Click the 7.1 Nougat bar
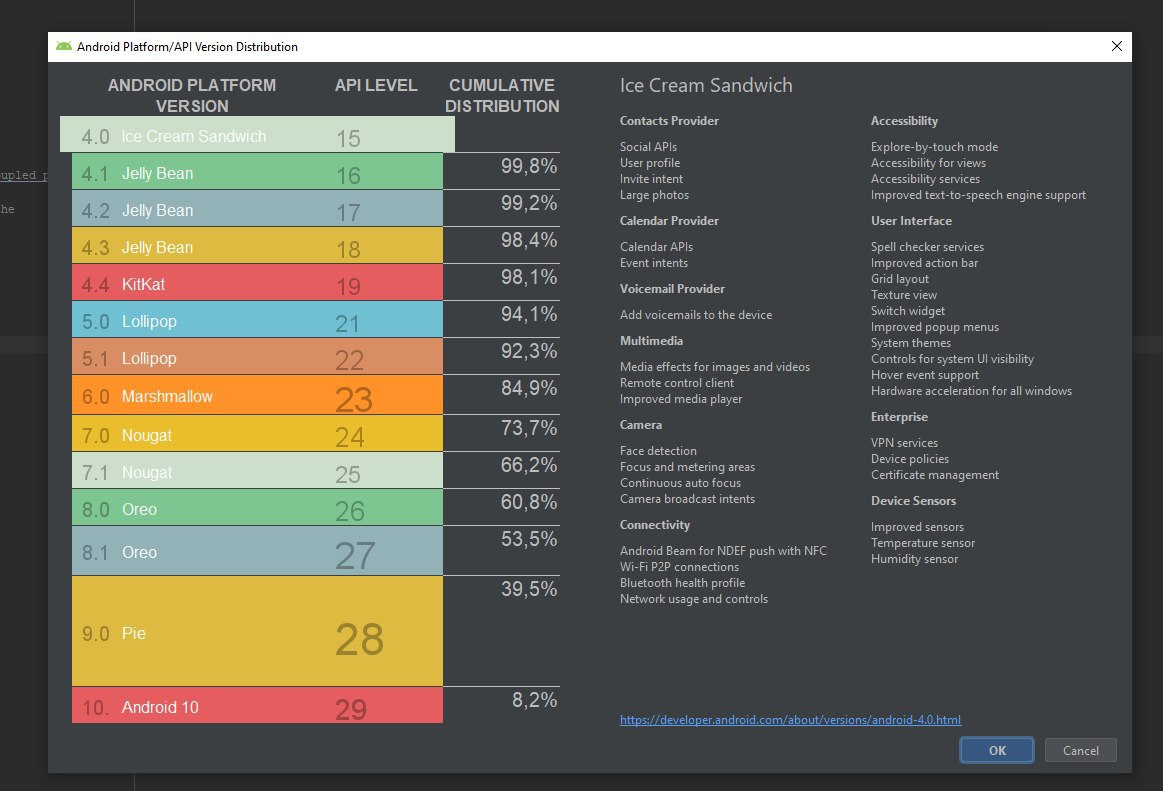This screenshot has height=791, width=1163. pos(257,471)
